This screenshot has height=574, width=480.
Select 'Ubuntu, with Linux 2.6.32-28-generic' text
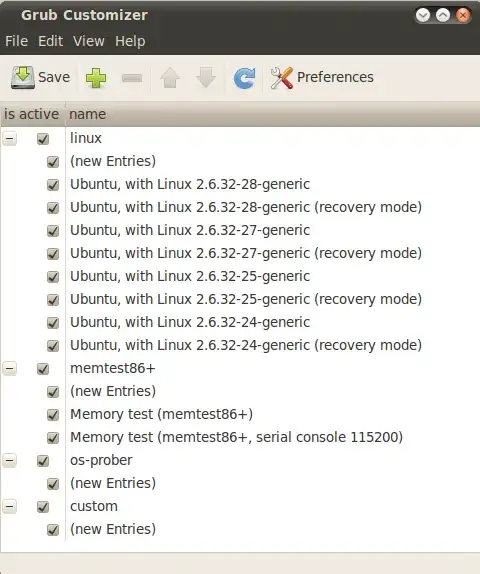click(190, 184)
